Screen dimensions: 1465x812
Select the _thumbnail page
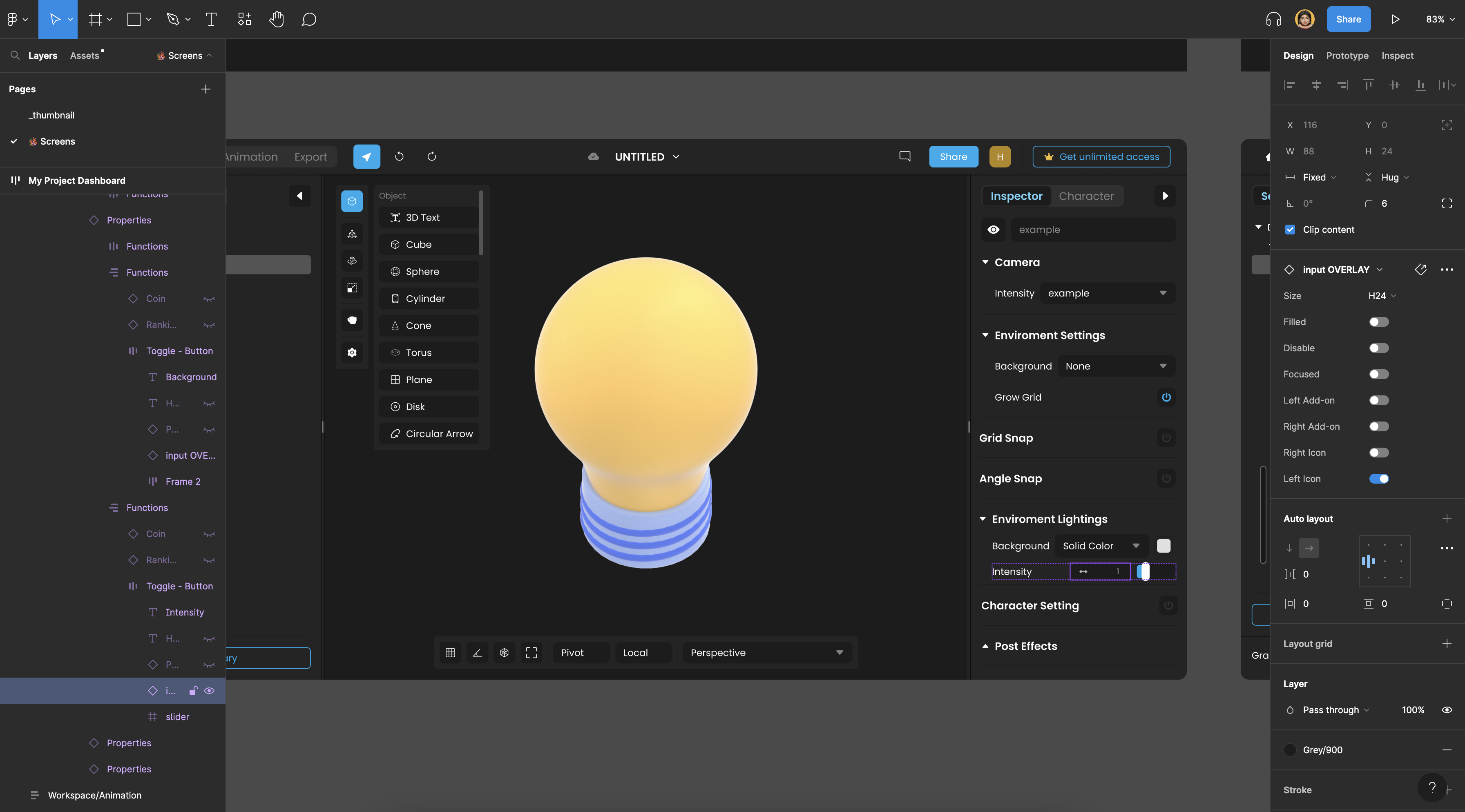(x=52, y=116)
